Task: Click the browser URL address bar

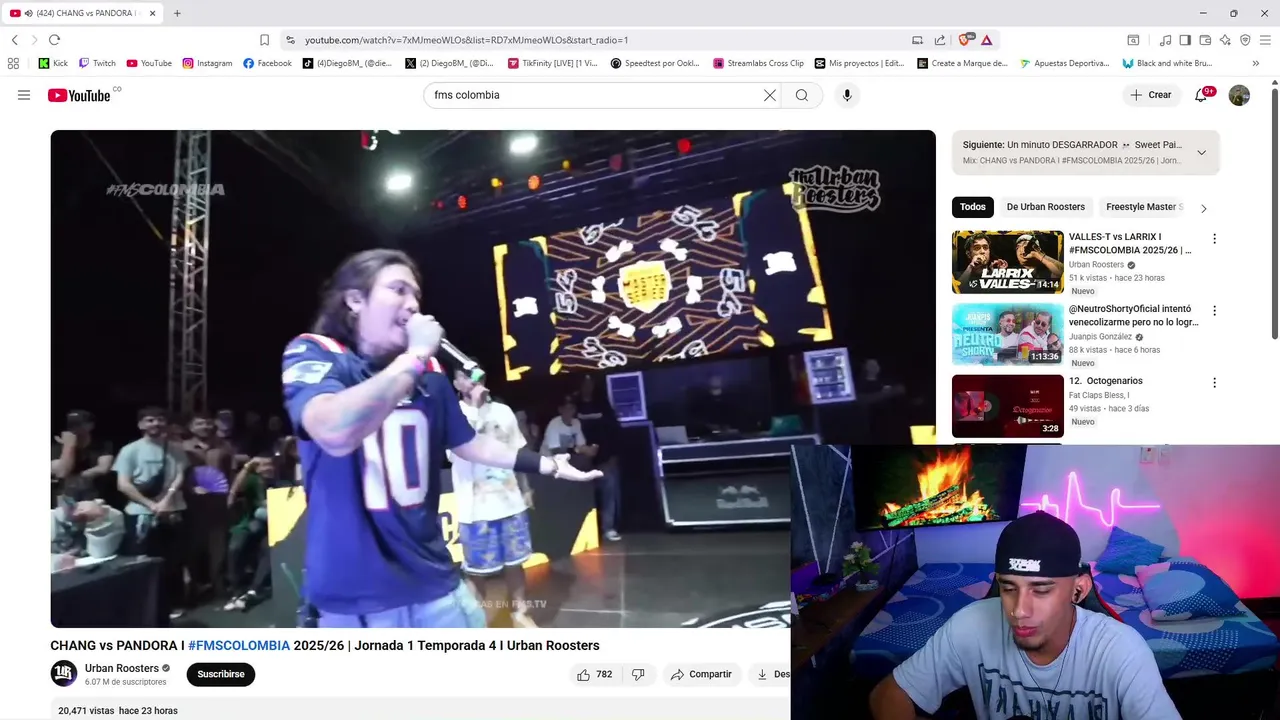Action: click(x=600, y=40)
